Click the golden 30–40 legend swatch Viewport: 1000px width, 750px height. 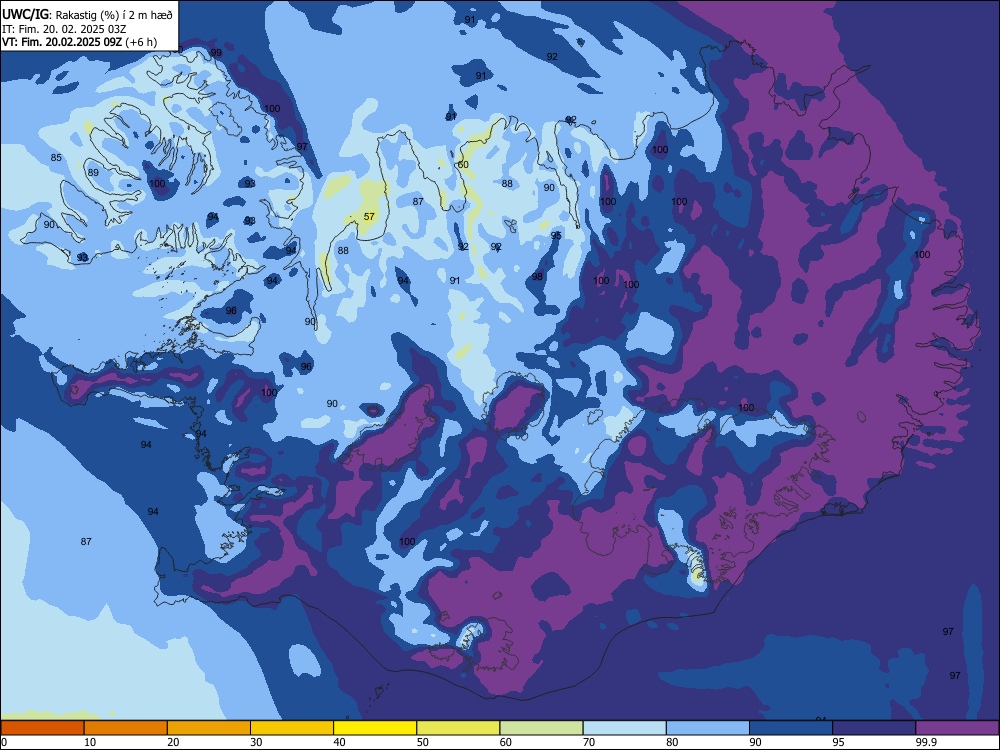292,728
